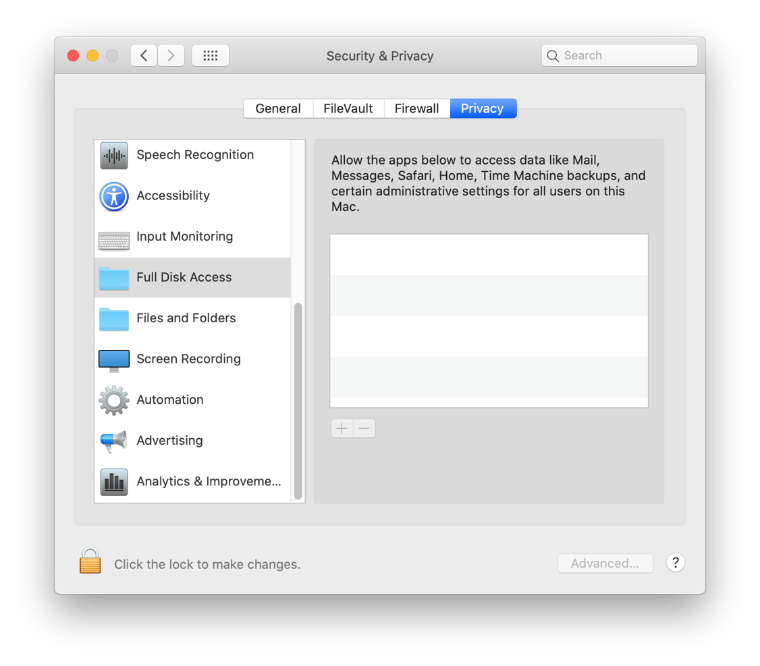Click the Input Monitoring keyboard icon
This screenshot has height=666, width=760.
(x=114, y=238)
